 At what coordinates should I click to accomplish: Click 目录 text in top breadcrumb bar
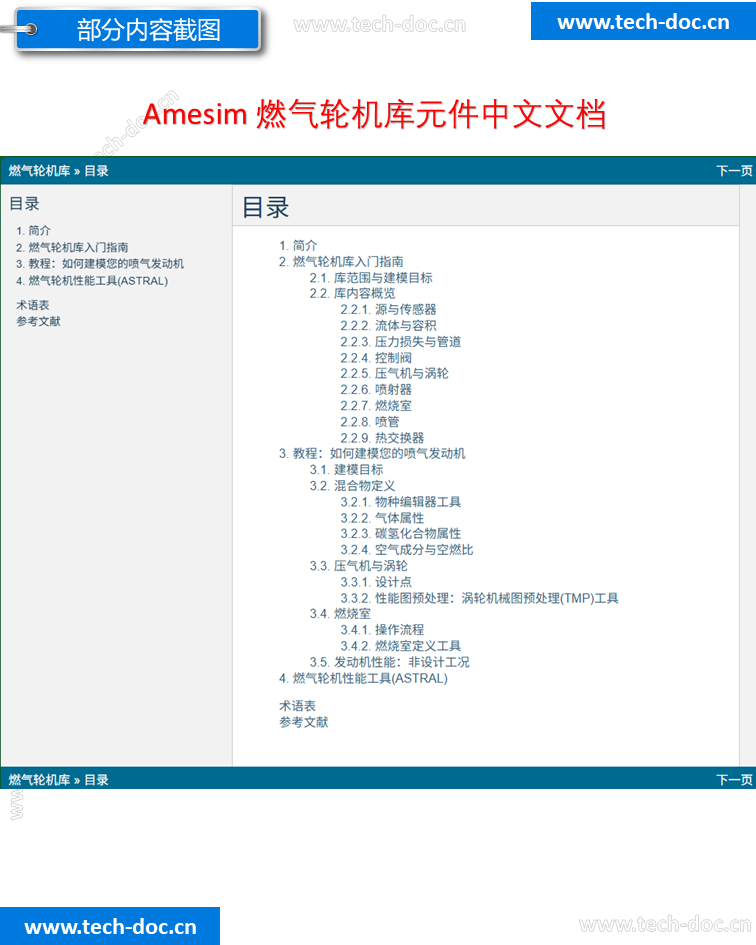pyautogui.click(x=96, y=171)
